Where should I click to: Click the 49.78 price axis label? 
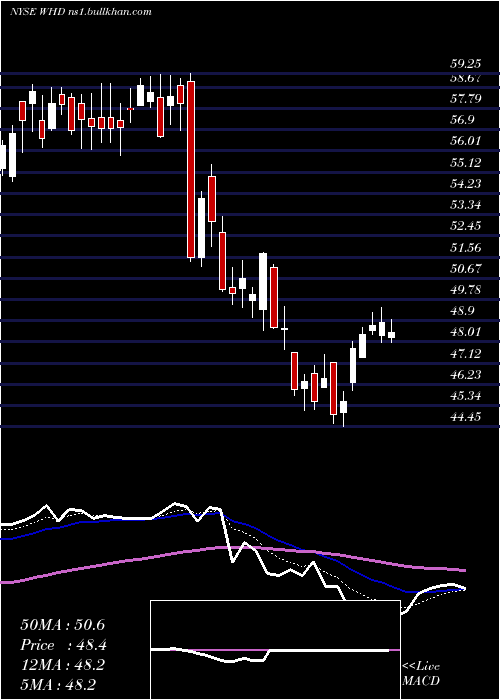[x=465, y=290]
